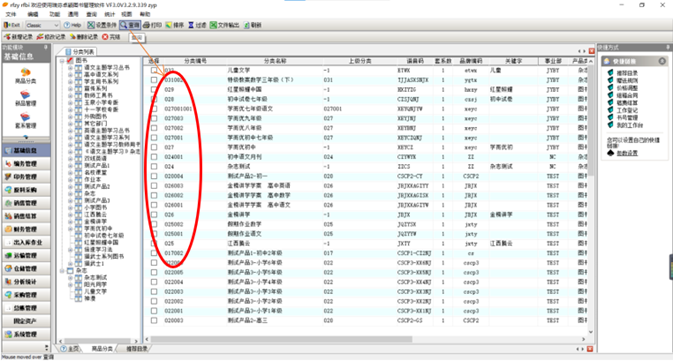
Task: Toggle the red check on 图书 root node
Action: pos(70,61)
